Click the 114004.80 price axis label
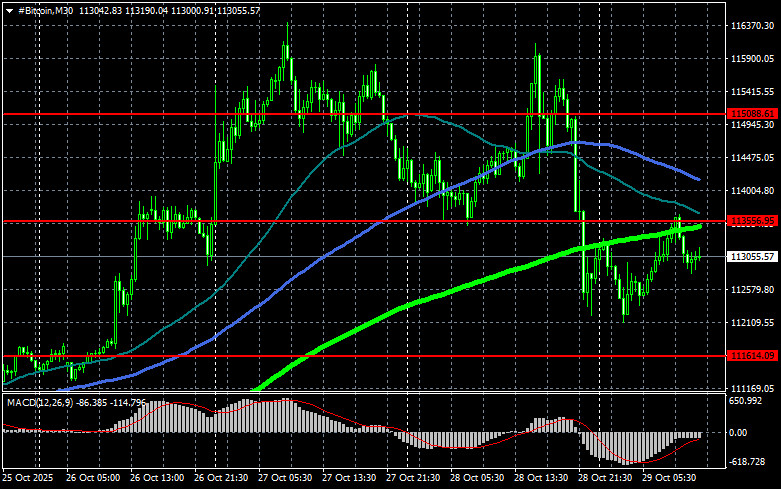This screenshot has height=489, width=781. 752,191
